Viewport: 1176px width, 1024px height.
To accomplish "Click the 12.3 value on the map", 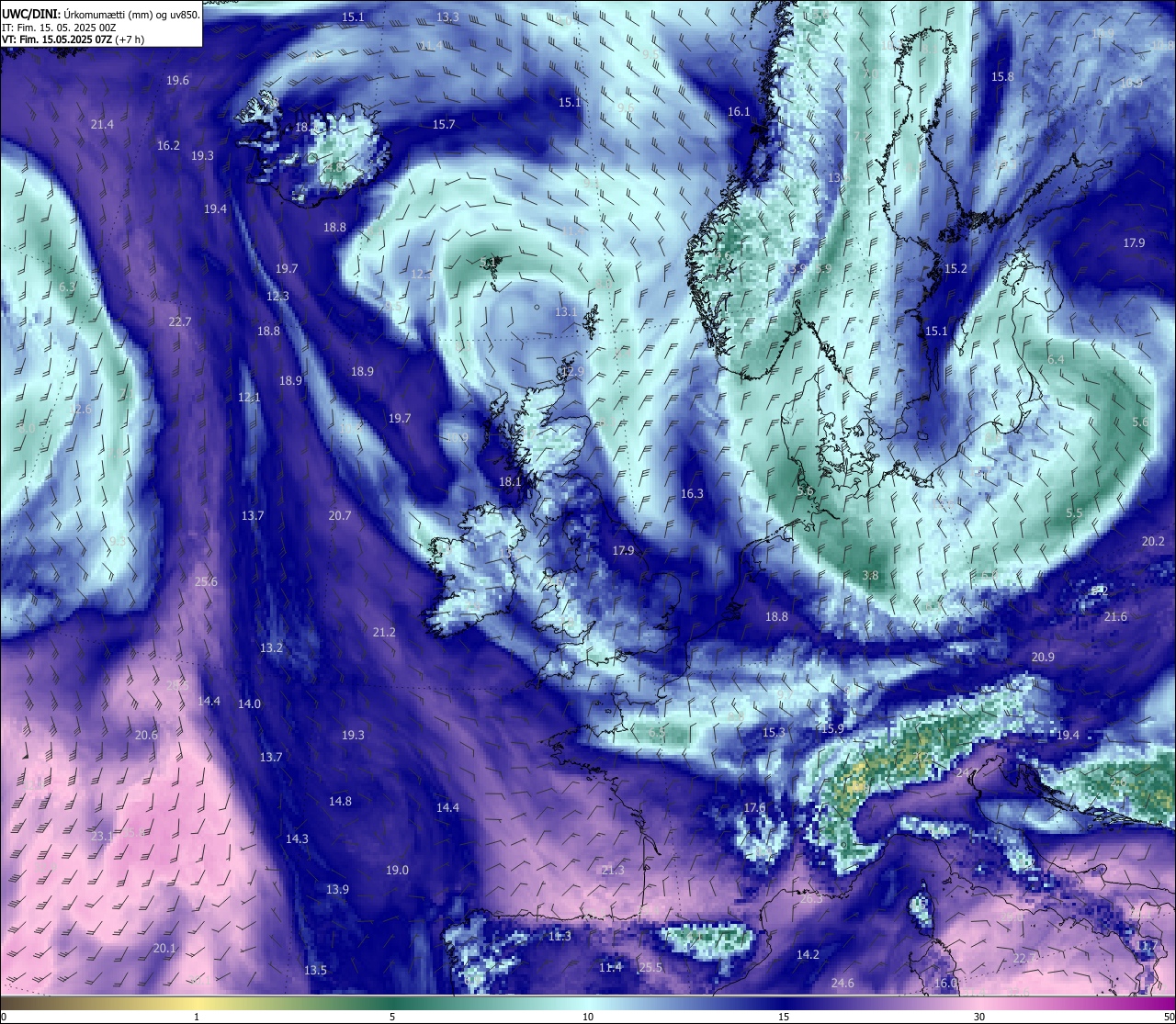I will (x=277, y=297).
